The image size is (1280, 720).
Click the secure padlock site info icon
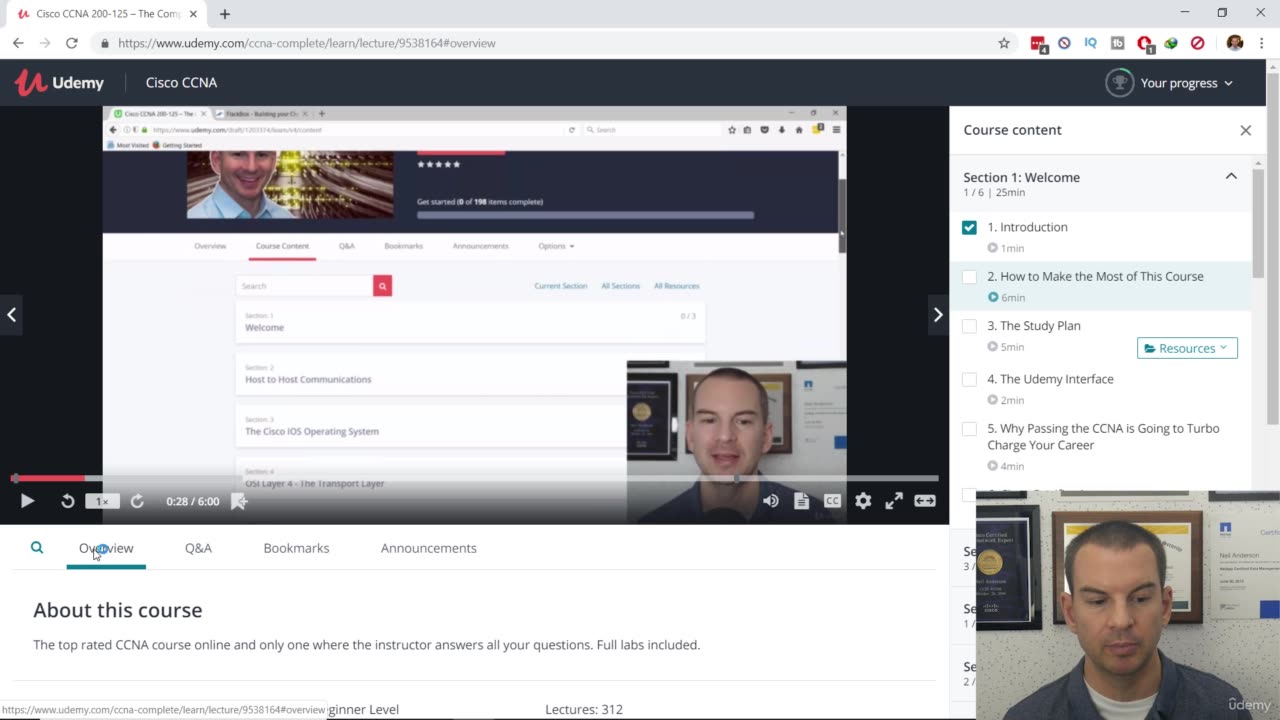tap(105, 43)
